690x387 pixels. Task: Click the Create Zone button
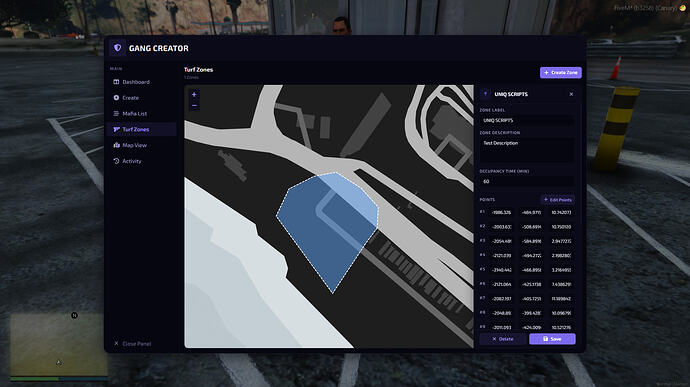click(x=561, y=73)
